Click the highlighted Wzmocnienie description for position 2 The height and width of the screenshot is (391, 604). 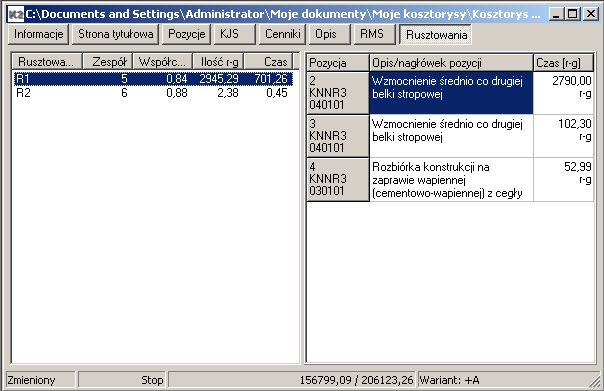[451, 93]
